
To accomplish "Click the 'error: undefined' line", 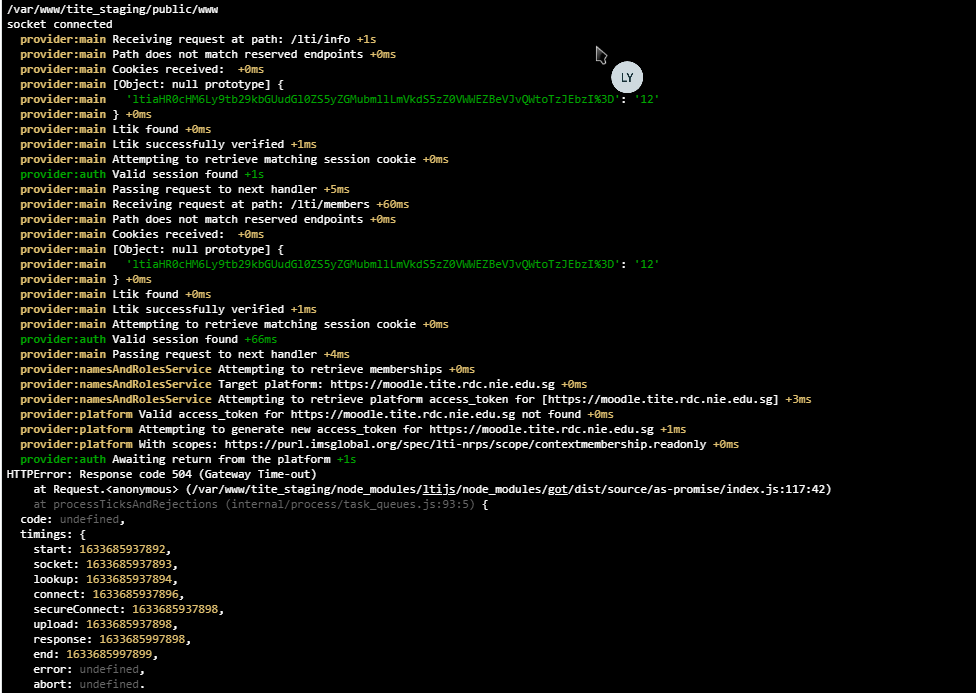I will click(89, 669).
